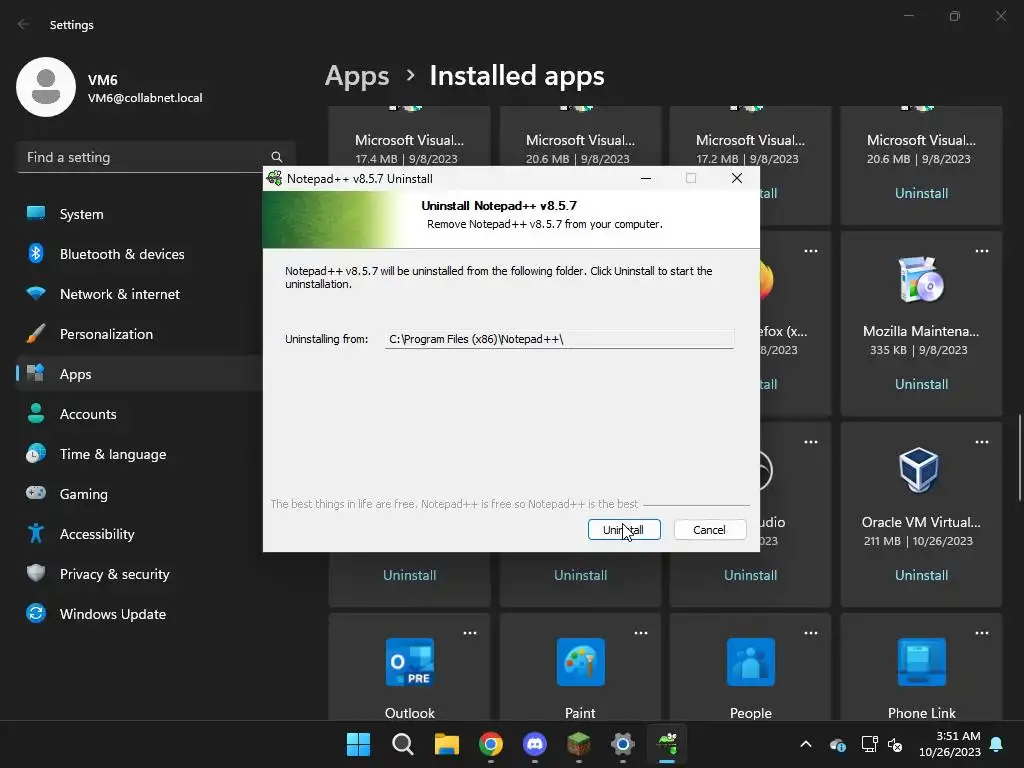Cancel the Notepad++ uninstallation
Image resolution: width=1024 pixels, height=768 pixels.
[x=709, y=530]
